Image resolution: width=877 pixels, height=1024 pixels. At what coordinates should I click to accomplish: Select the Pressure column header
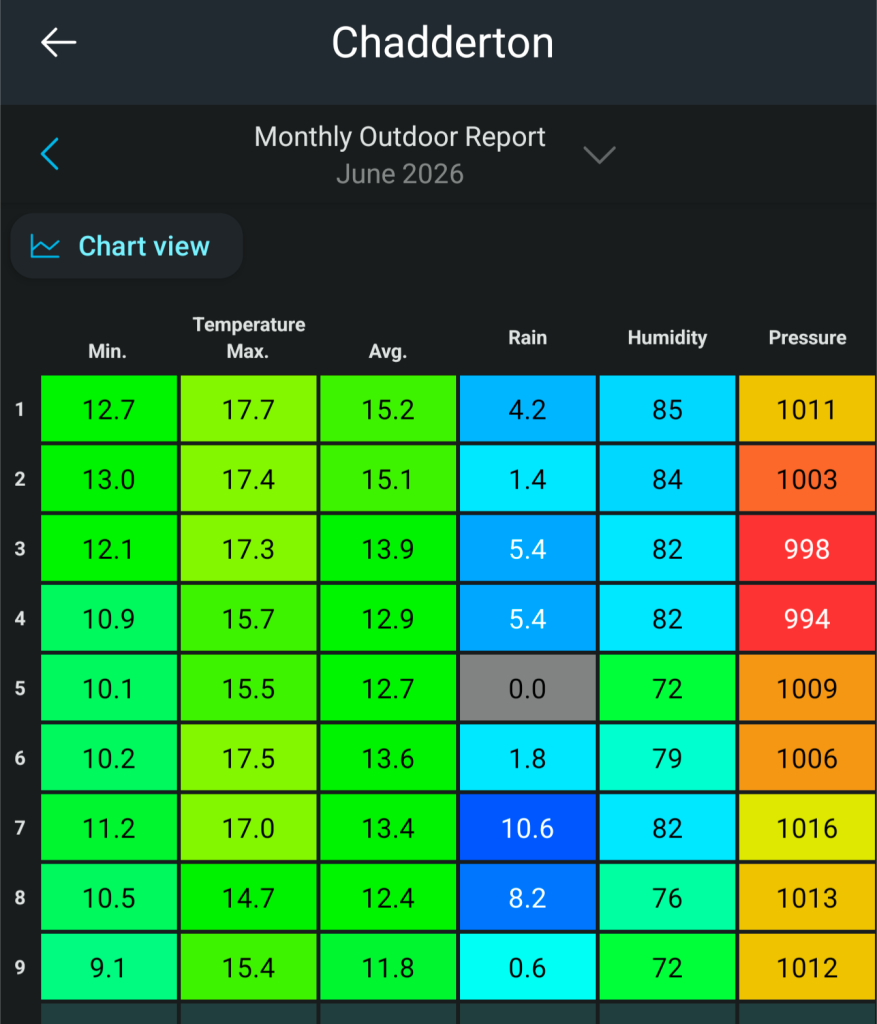click(807, 338)
